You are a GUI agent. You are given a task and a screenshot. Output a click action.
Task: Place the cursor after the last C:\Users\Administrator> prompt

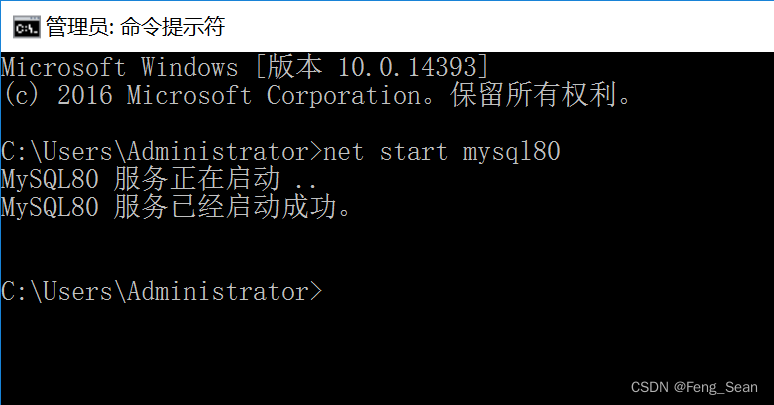[x=331, y=291]
